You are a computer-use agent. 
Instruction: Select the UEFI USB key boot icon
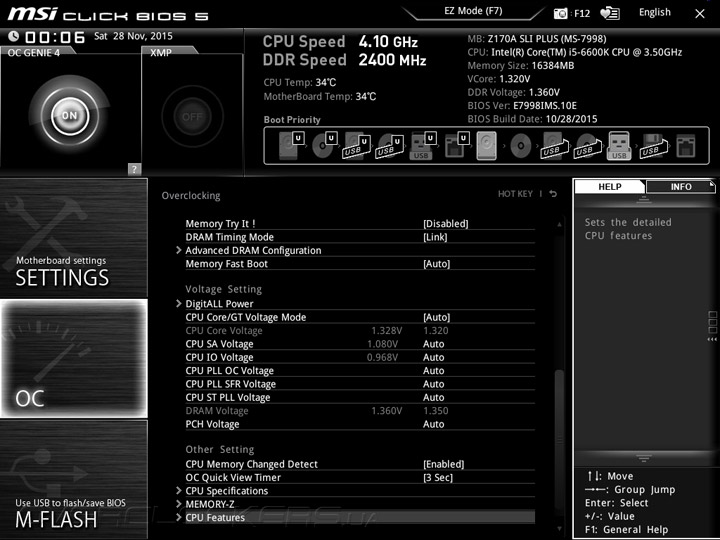click(x=422, y=146)
